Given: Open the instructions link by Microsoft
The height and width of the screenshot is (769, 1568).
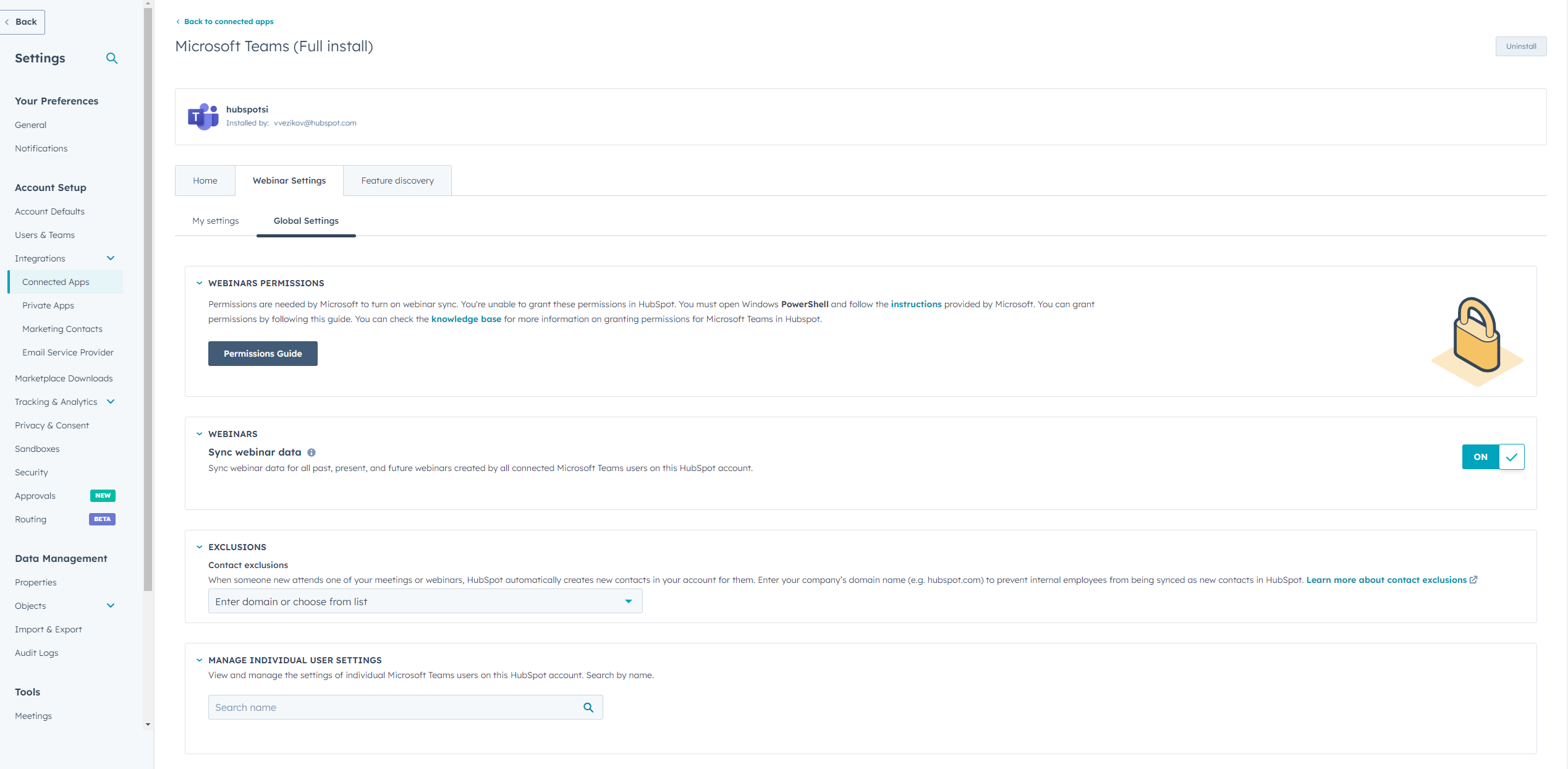Looking at the screenshot, I should coord(916,304).
